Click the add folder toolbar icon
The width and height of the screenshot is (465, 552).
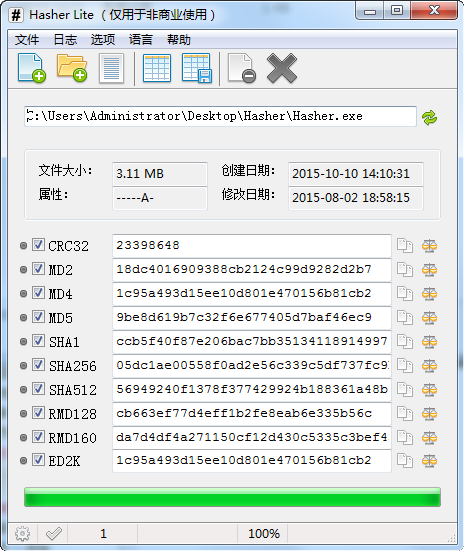click(72, 68)
